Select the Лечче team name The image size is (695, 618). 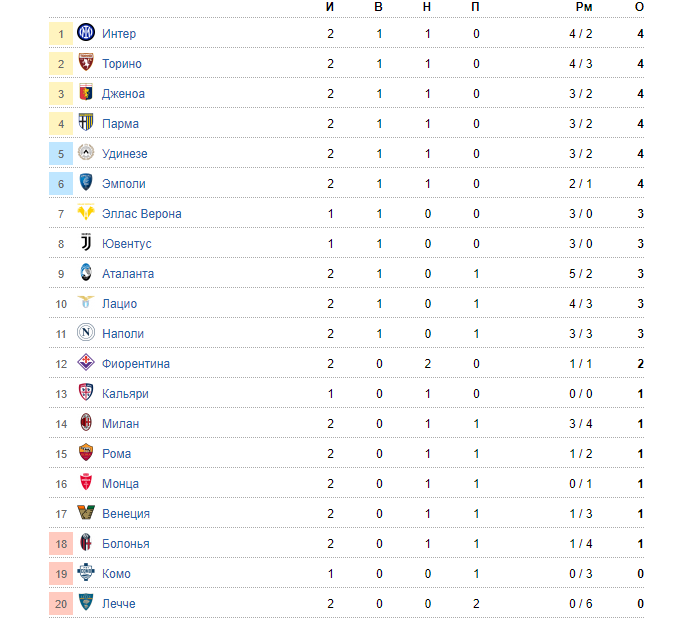(118, 604)
